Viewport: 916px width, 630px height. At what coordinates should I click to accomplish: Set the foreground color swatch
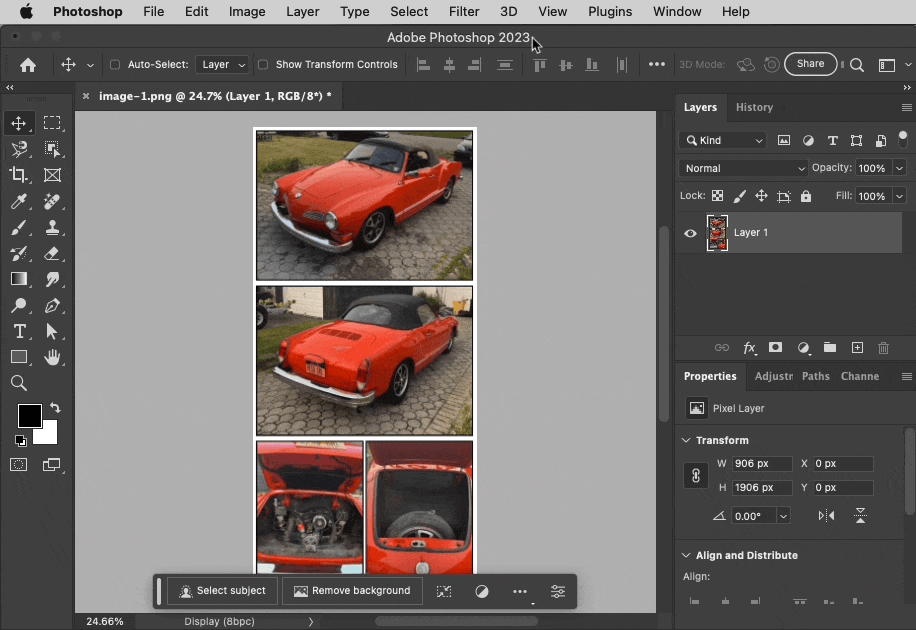pyautogui.click(x=29, y=415)
